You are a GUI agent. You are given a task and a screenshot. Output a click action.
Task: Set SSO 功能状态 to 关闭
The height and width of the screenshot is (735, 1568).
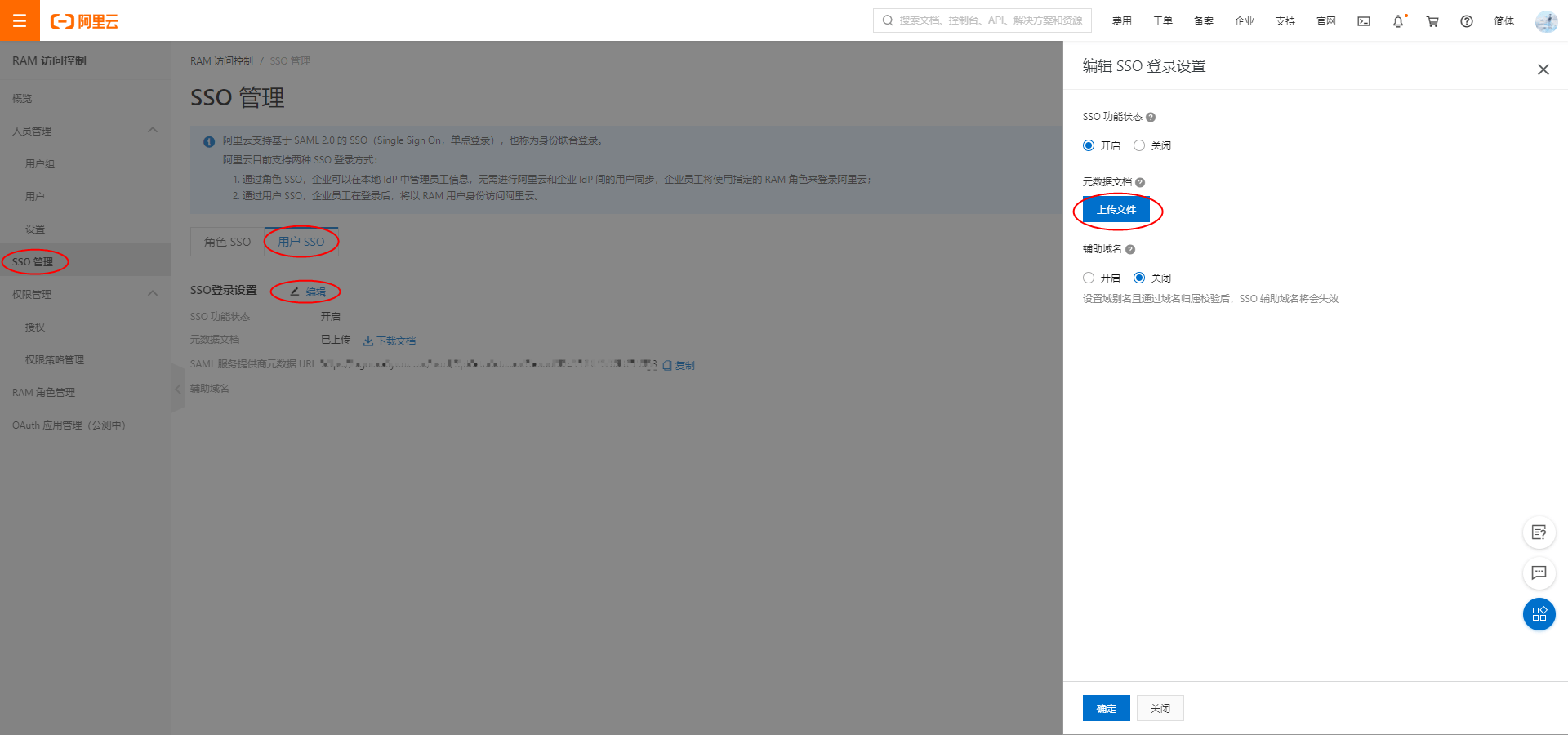(1139, 146)
